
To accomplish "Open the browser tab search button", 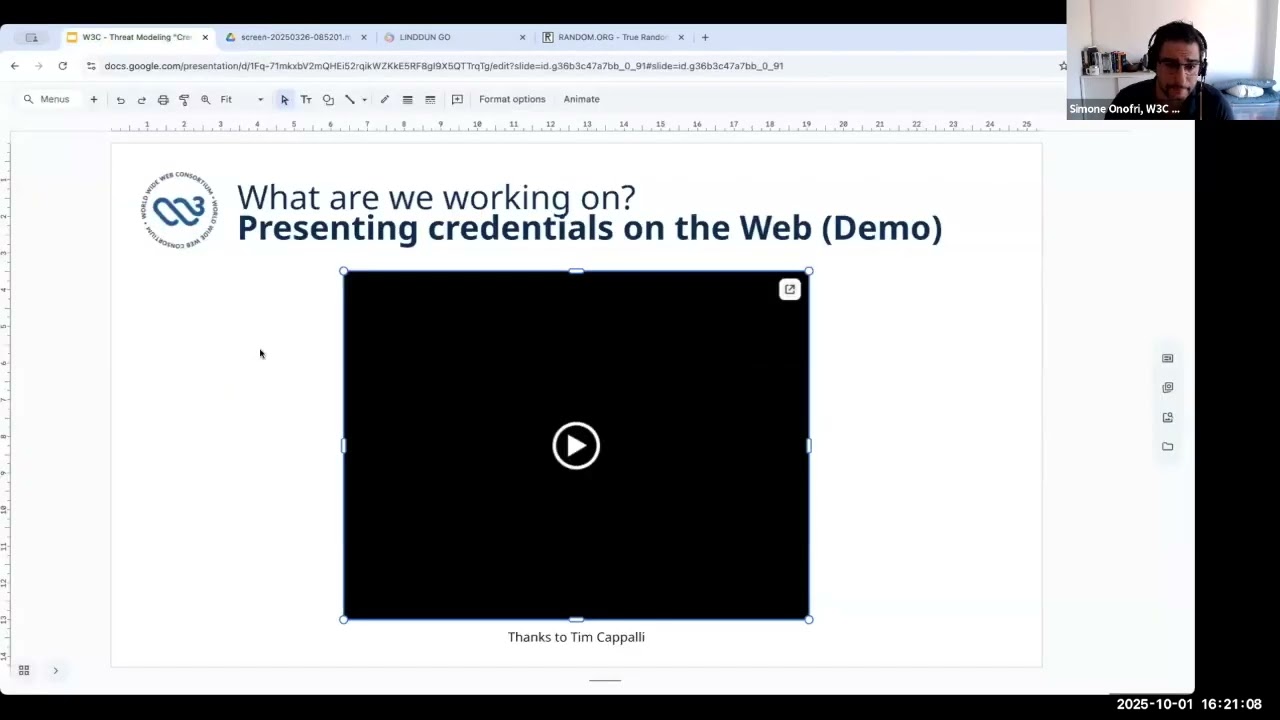I will pos(31,37).
